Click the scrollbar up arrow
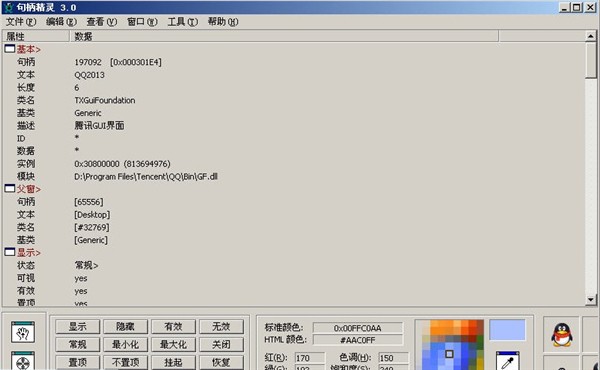600x370 pixels. (590, 36)
